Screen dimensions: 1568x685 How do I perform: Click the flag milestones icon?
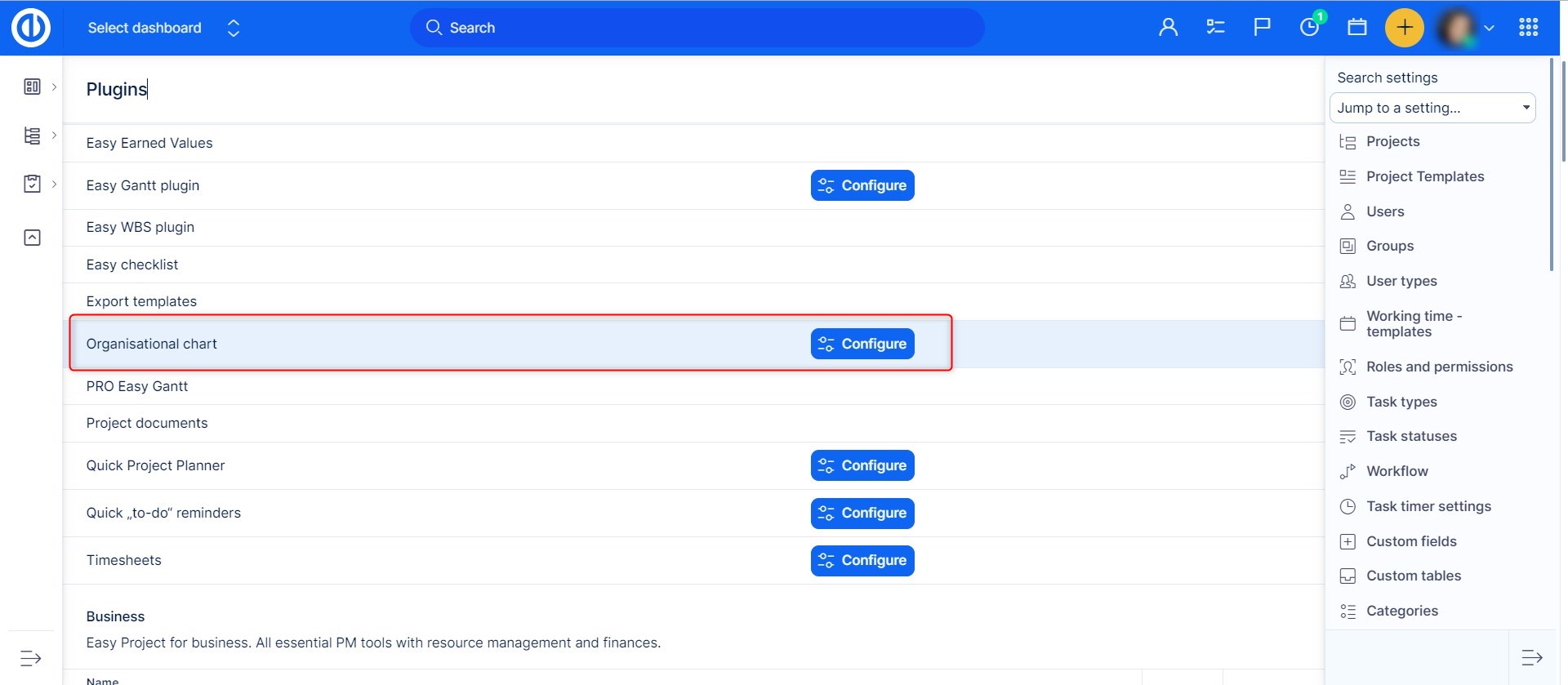tap(1262, 28)
